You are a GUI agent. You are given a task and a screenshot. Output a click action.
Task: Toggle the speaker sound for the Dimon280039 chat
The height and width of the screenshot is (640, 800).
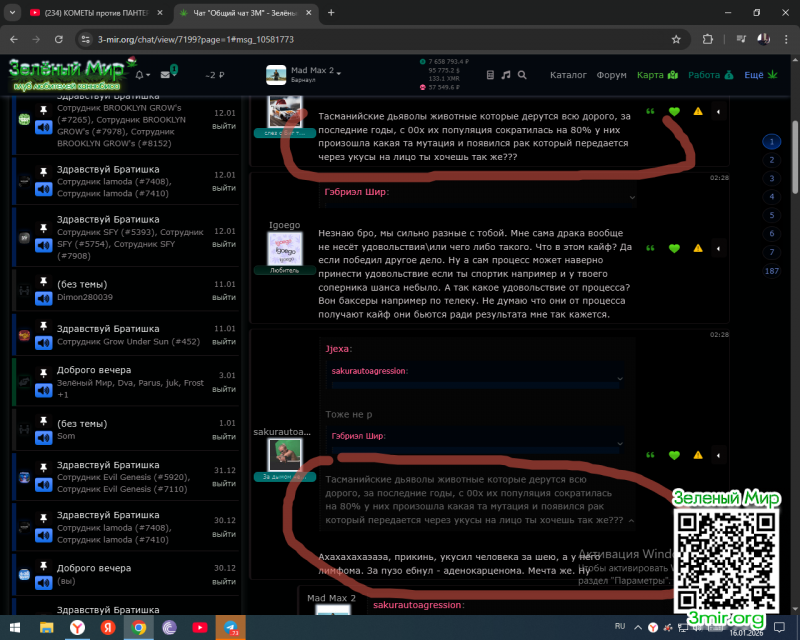pyautogui.click(x=43, y=297)
